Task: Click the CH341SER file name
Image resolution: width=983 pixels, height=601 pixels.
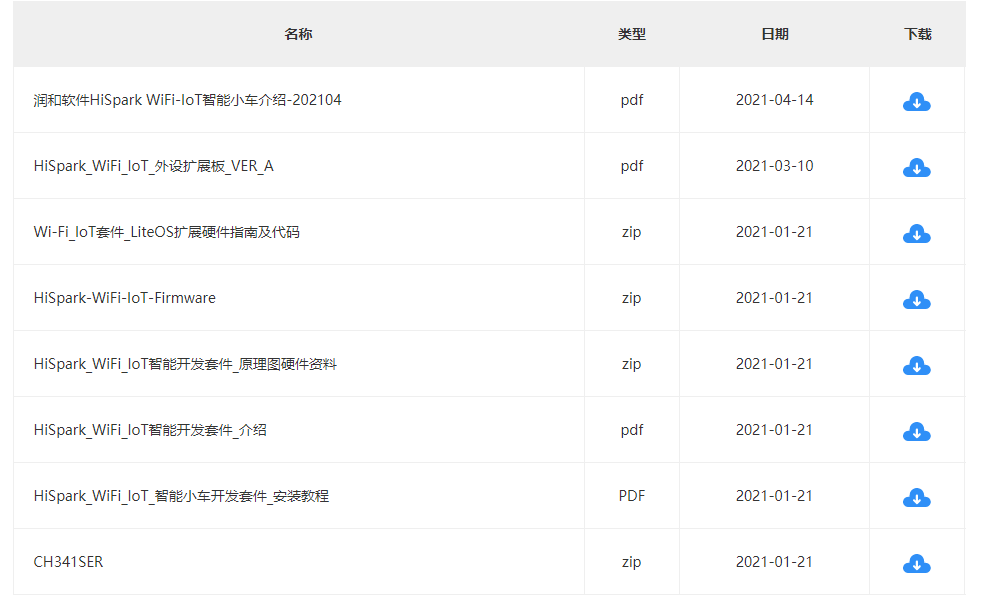Action: (x=68, y=562)
